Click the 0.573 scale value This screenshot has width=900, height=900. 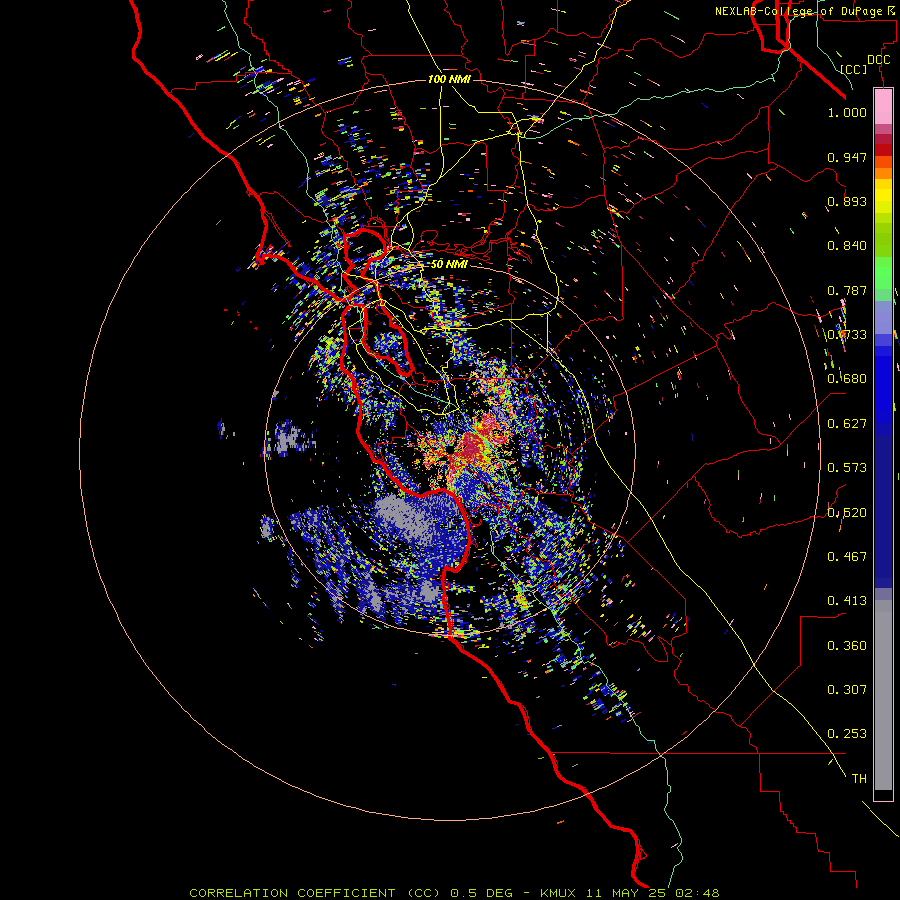[x=847, y=468]
